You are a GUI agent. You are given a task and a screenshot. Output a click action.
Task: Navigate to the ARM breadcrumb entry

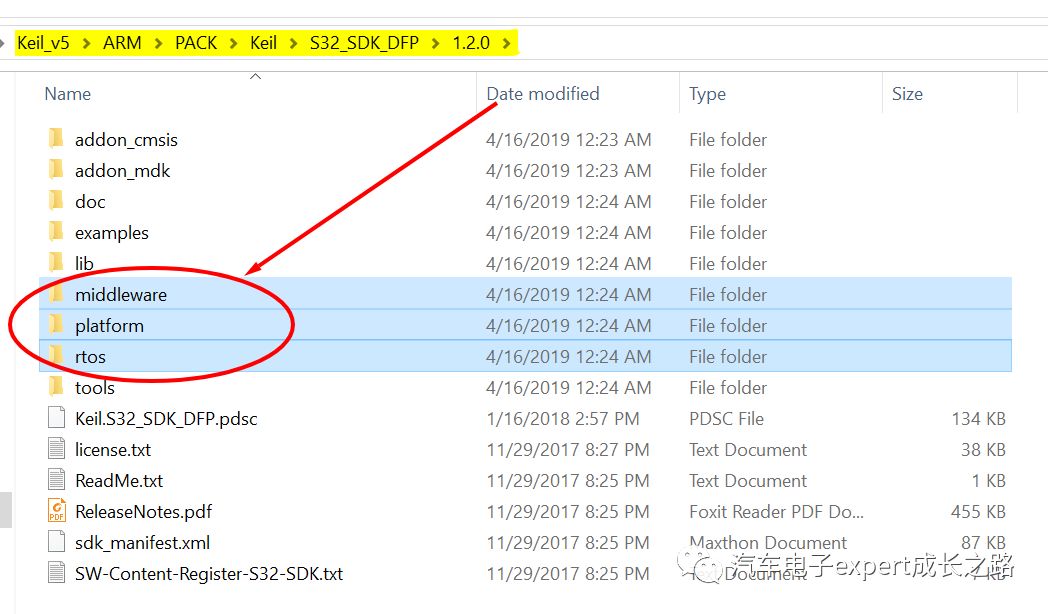[121, 42]
